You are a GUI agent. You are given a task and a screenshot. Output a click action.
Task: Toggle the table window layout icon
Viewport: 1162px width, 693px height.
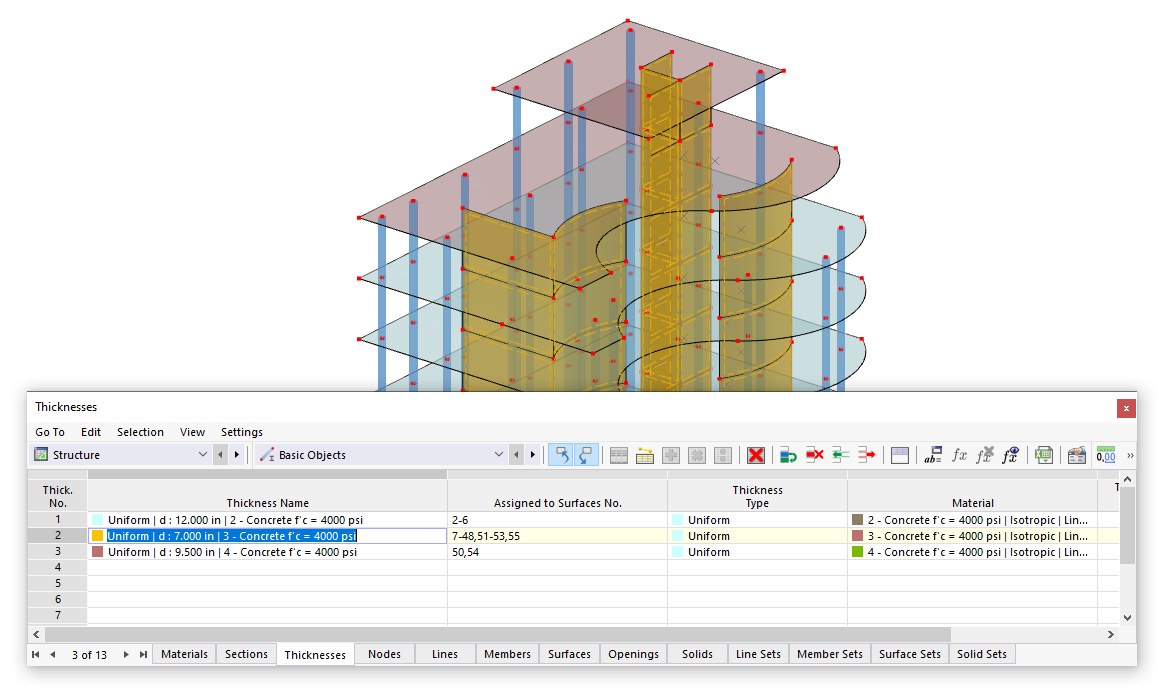click(x=899, y=455)
